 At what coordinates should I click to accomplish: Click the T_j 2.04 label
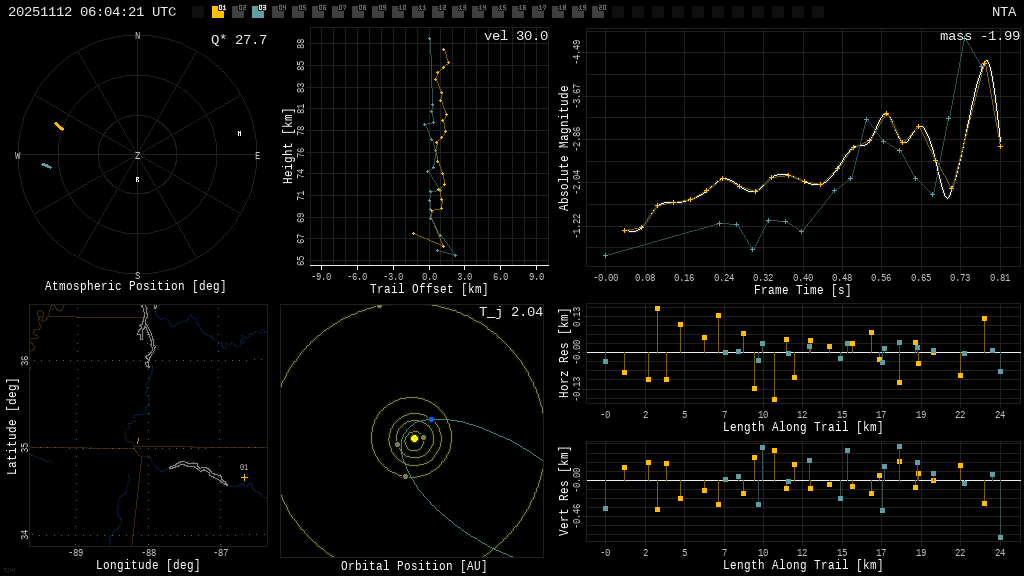[x=510, y=312]
